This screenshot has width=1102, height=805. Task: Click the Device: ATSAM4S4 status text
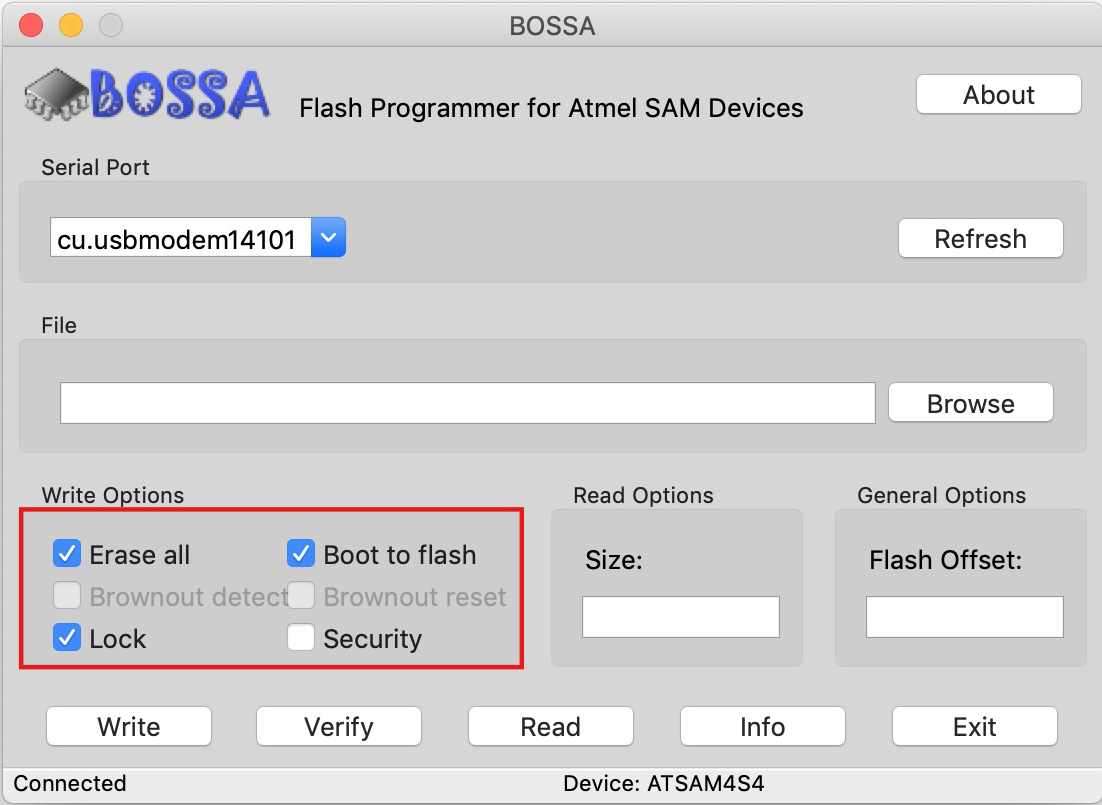[x=663, y=783]
